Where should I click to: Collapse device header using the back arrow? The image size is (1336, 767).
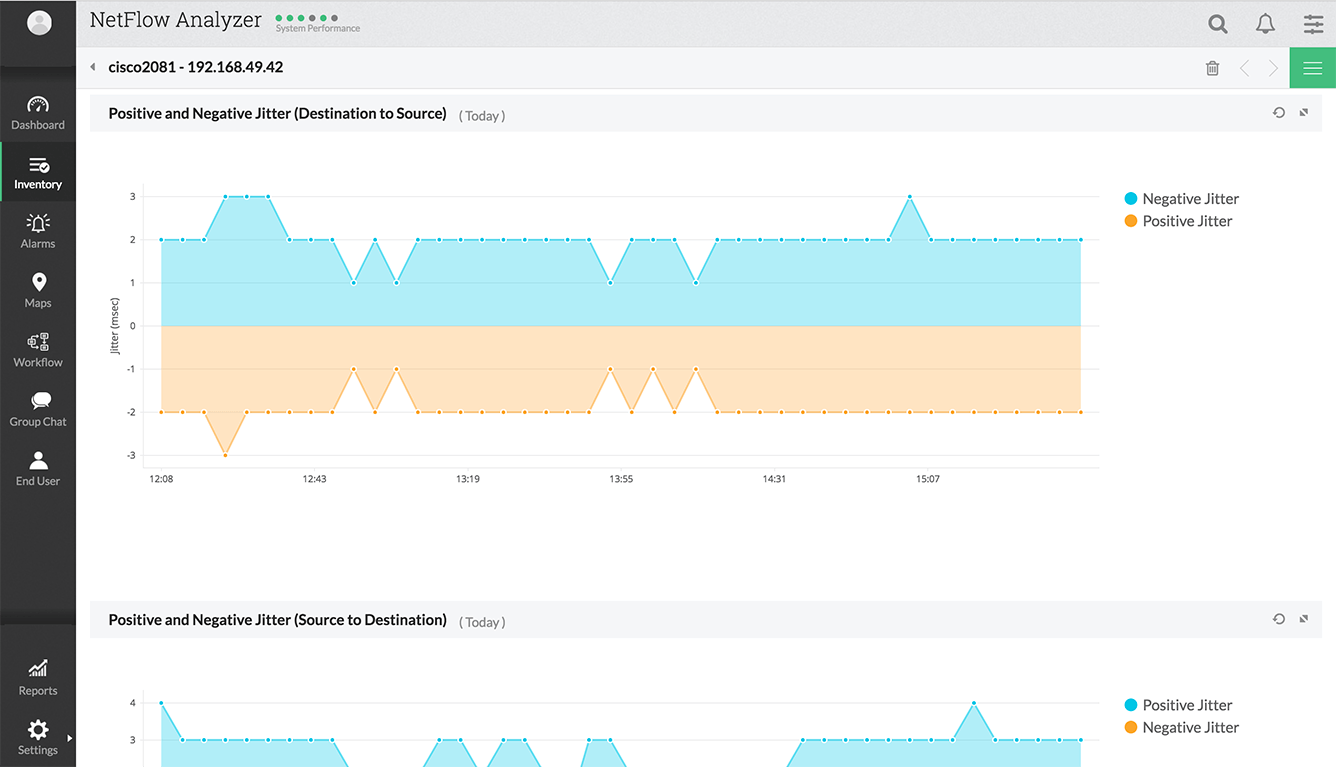point(93,68)
